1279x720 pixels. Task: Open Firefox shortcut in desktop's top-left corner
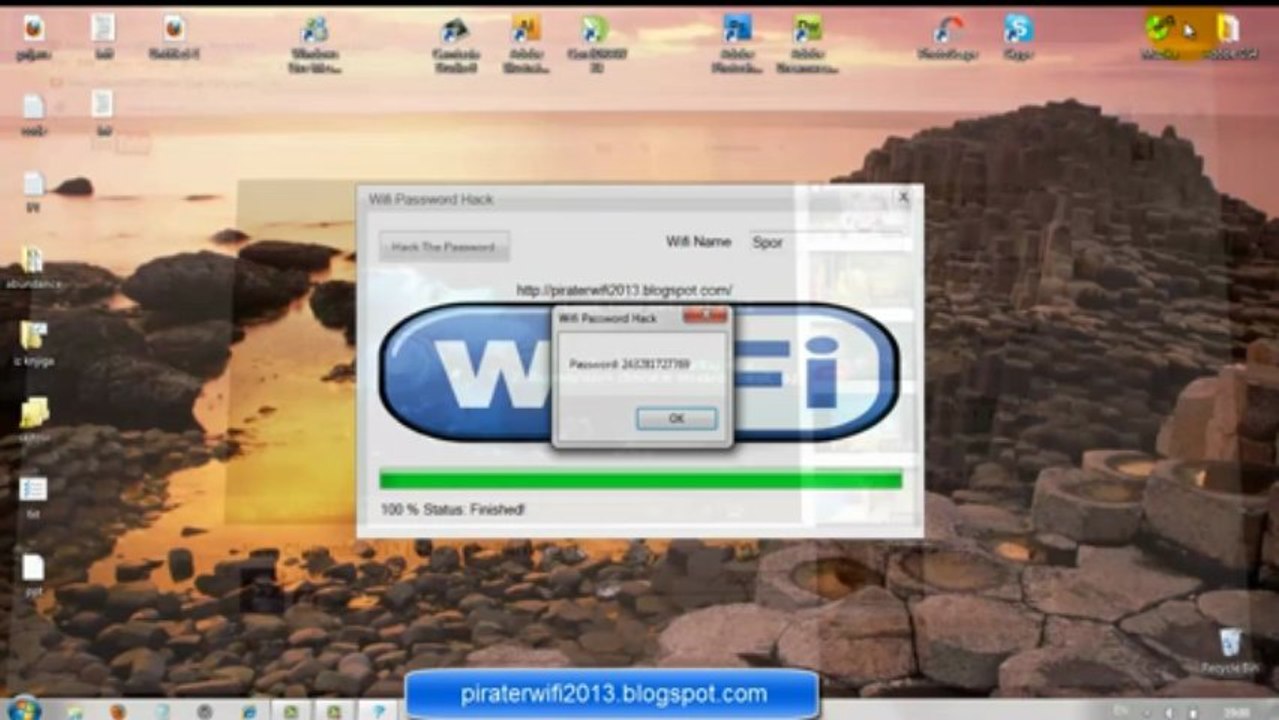tap(33, 35)
